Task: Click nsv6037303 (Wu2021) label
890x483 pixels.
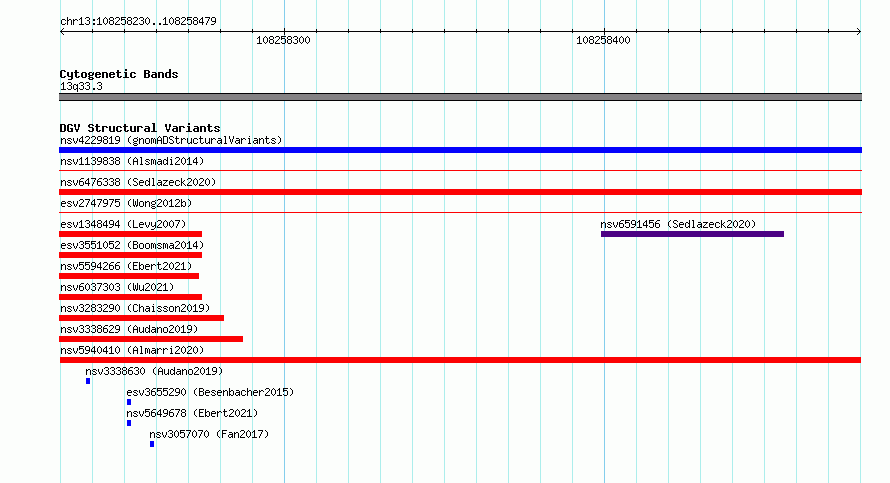Action: pos(117,287)
